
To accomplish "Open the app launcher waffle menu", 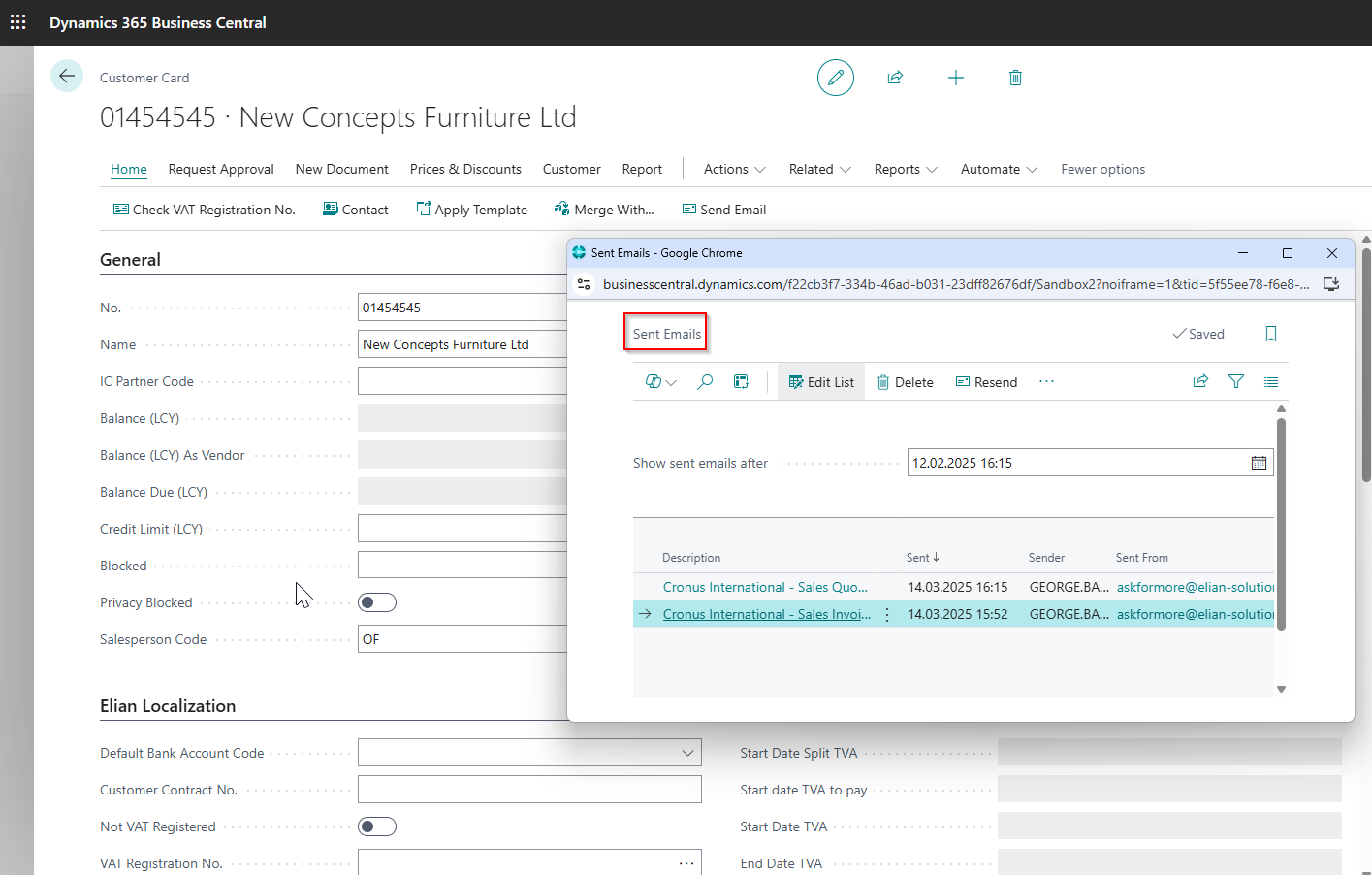I will tap(17, 21).
